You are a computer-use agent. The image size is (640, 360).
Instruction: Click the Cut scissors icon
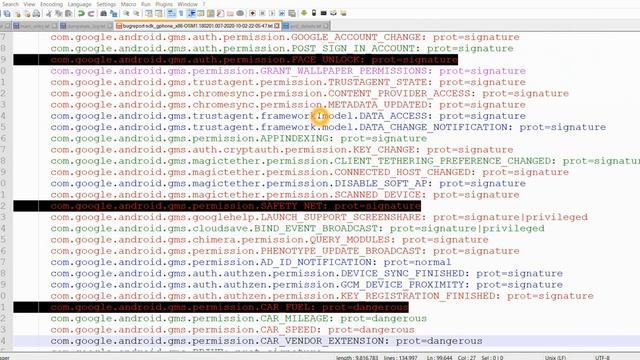click(48, 13)
